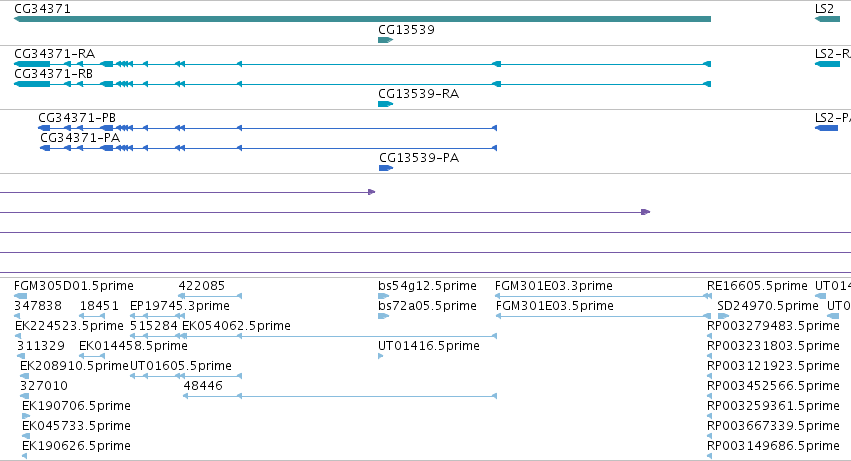The height and width of the screenshot is (461, 851).
Task: Select EST bs54g12.5prime label
Action: pyautogui.click(x=428, y=286)
